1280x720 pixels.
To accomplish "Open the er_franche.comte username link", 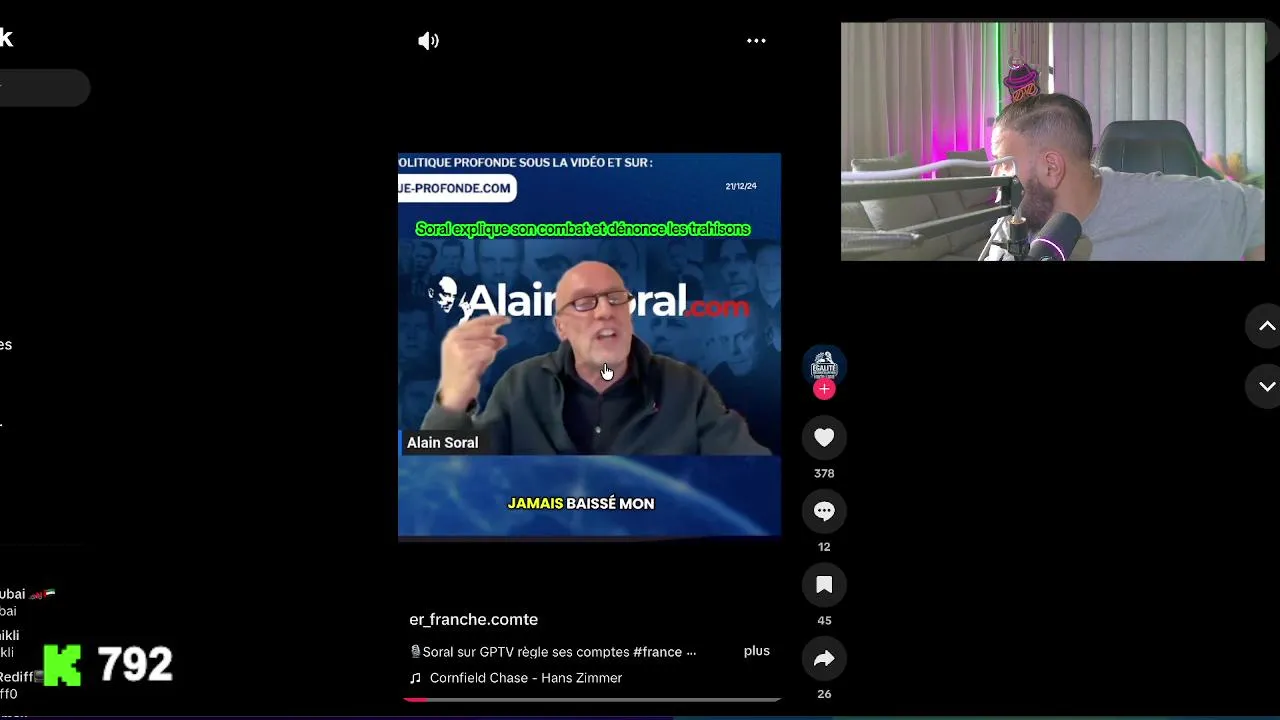I will click(x=473, y=620).
